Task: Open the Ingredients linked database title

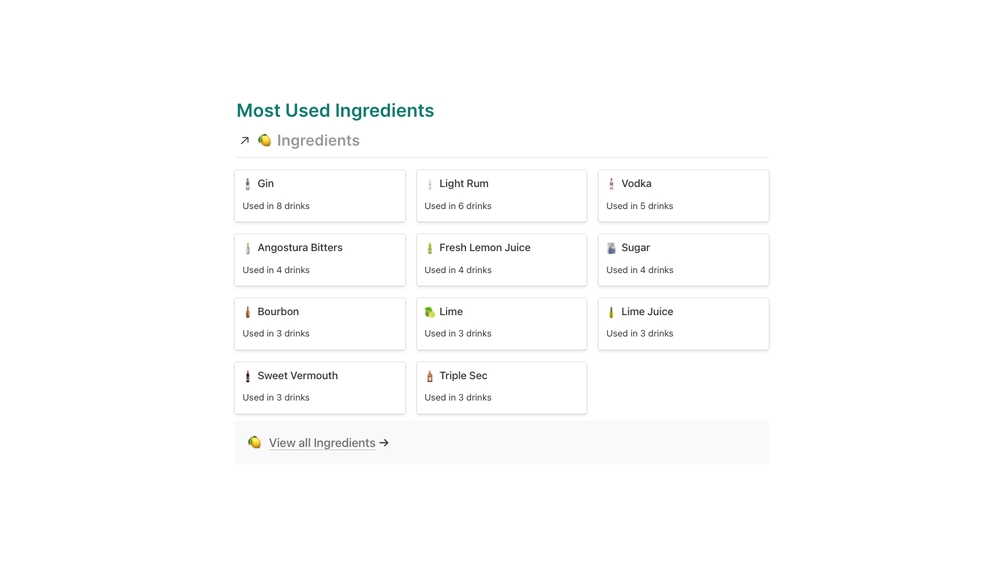Action: [x=318, y=141]
